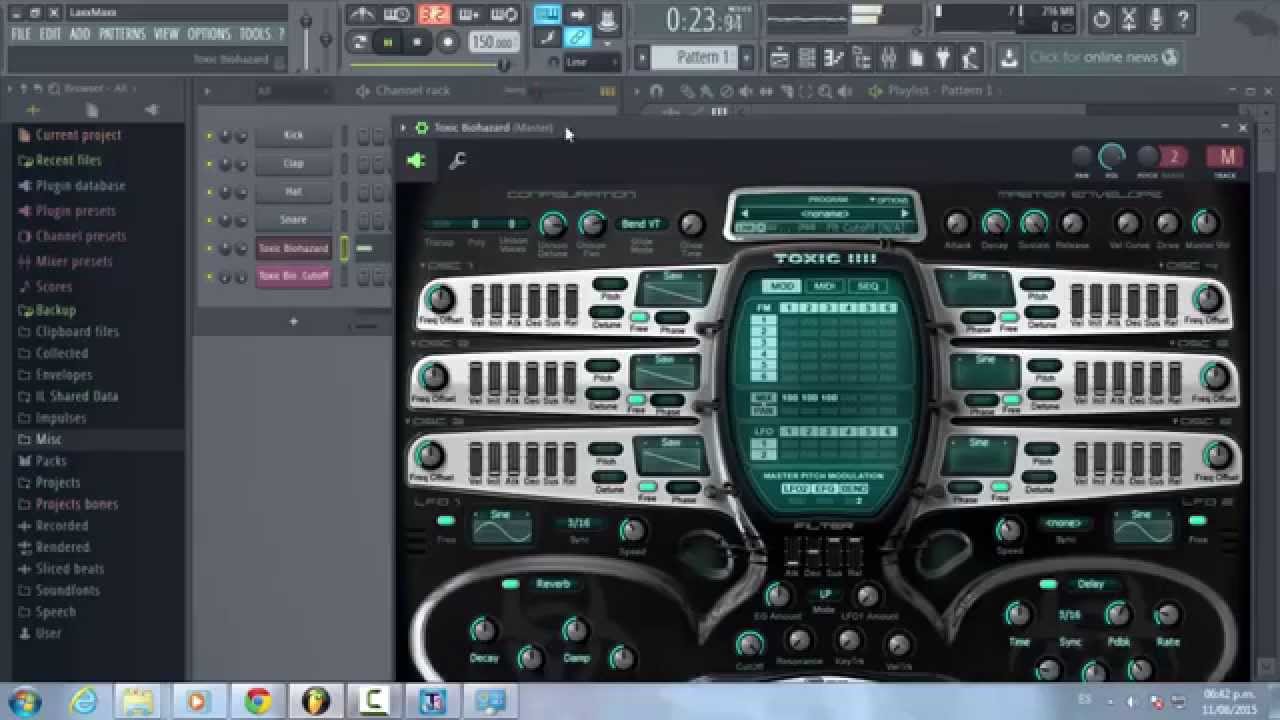Viewport: 1280px width, 720px height.
Task: Click the metronome icon in transport
Action: click(362, 15)
